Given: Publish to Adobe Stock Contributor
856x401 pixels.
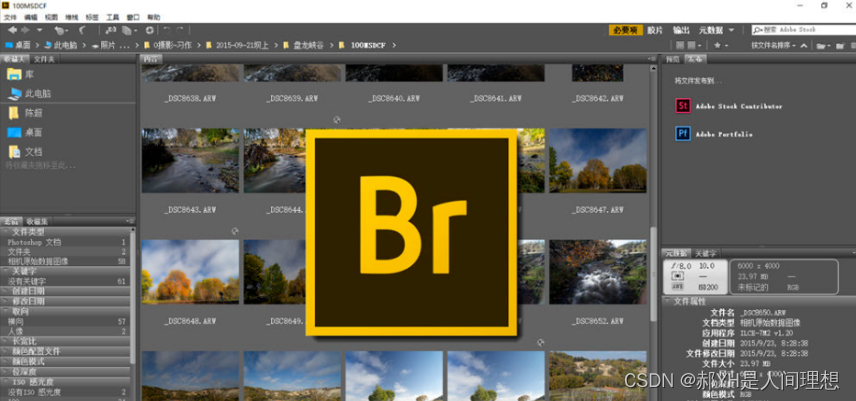Looking at the screenshot, I should [x=729, y=106].
